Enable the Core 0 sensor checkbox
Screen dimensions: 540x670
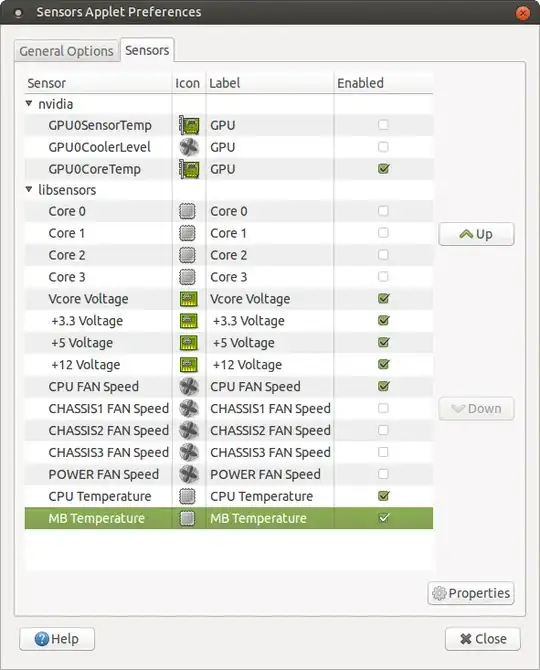tap(383, 211)
